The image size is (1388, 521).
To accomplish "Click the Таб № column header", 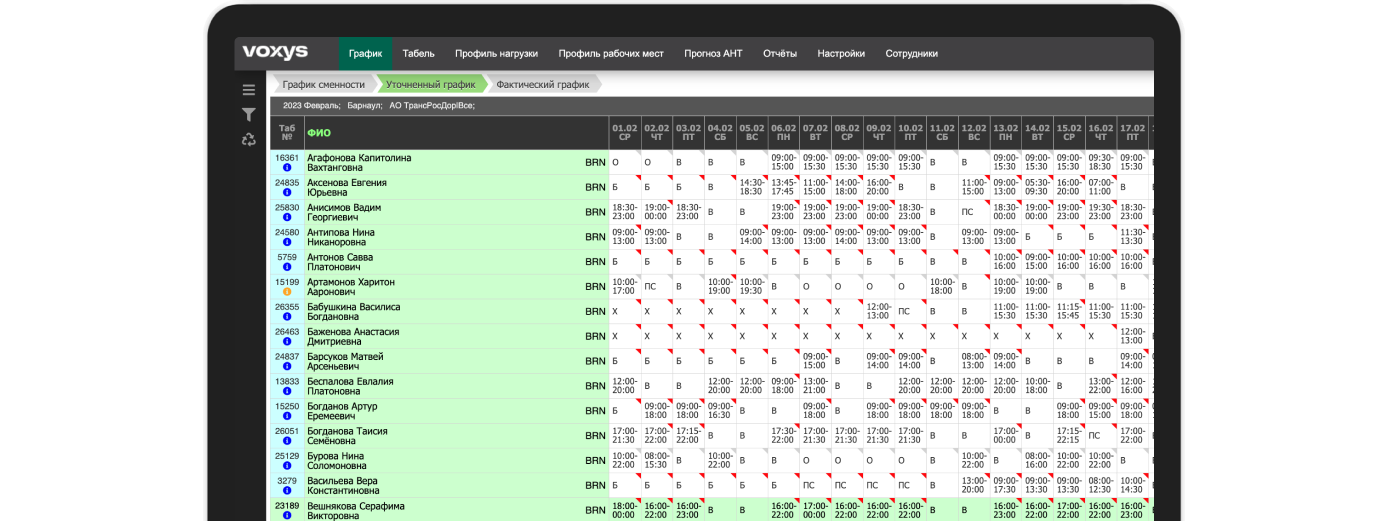I will coord(287,133).
